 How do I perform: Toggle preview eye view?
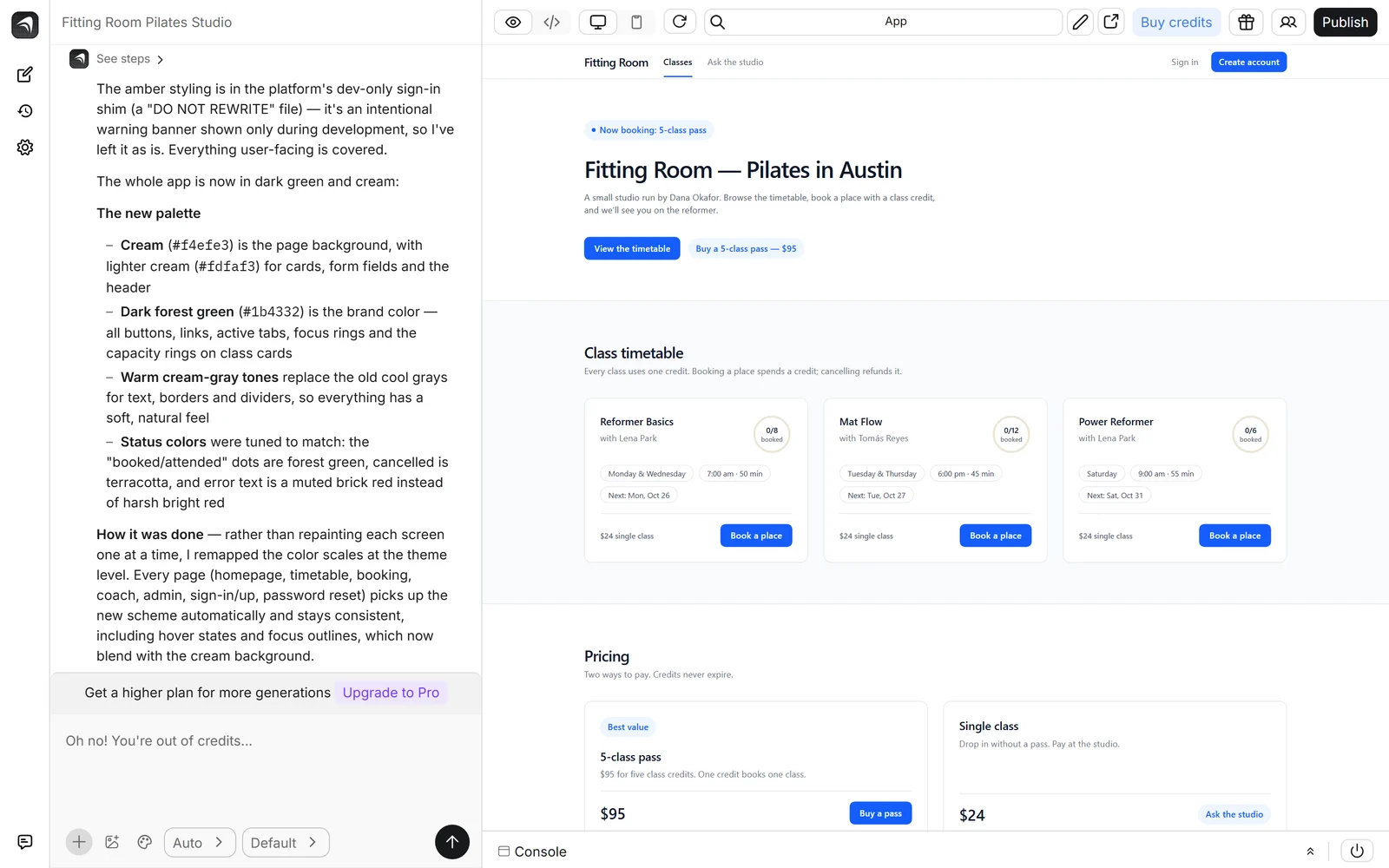click(513, 23)
